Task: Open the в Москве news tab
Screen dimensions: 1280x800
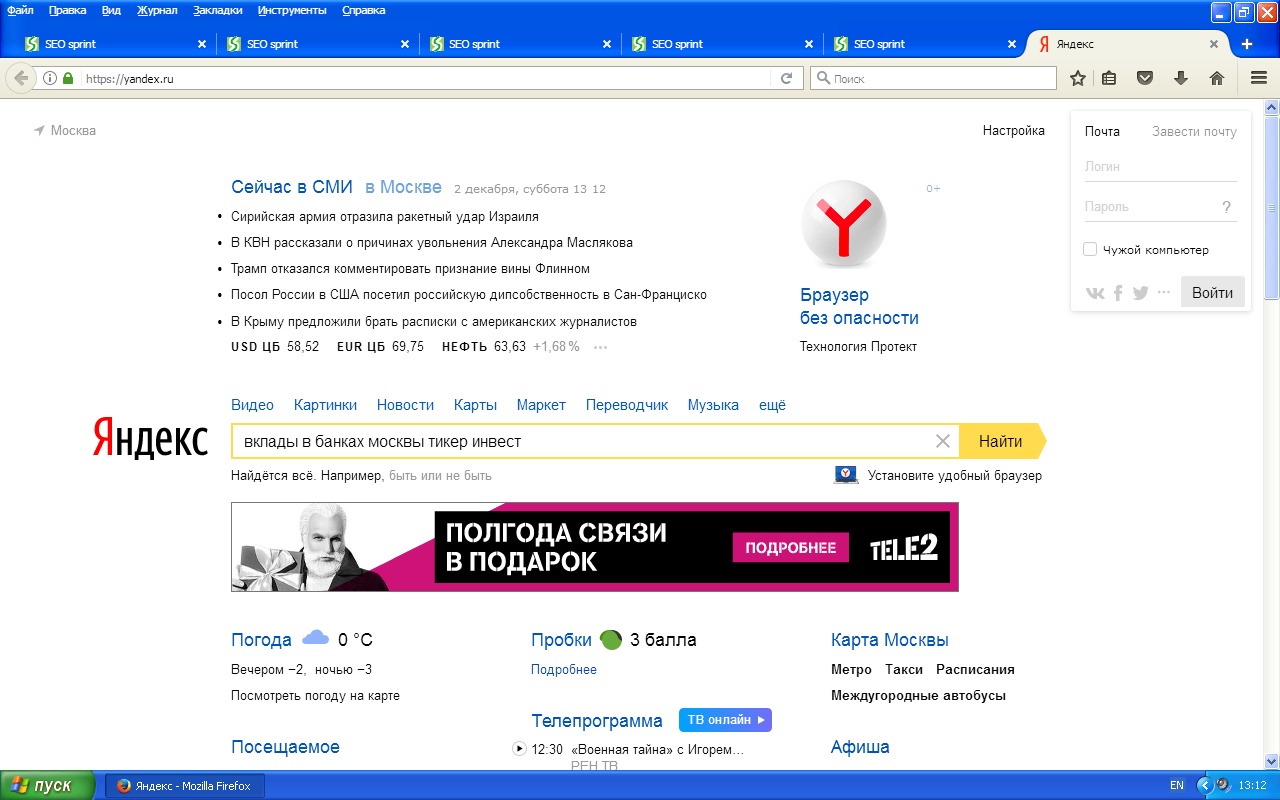Action: click(x=403, y=187)
